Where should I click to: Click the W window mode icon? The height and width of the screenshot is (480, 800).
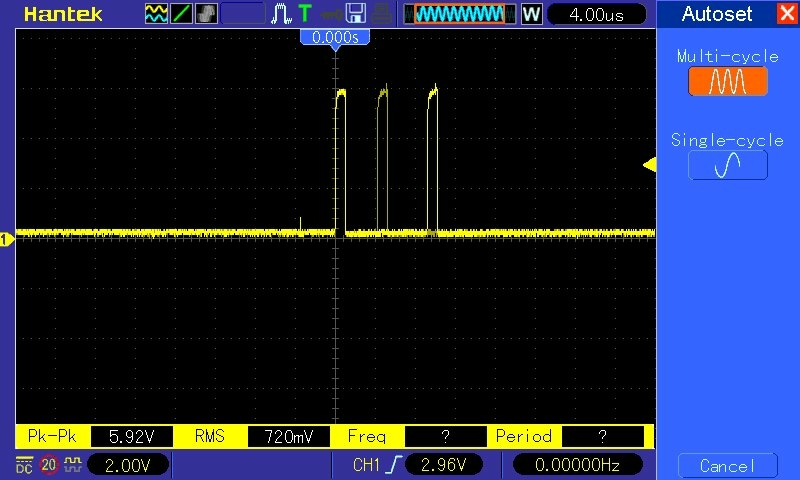[x=531, y=14]
